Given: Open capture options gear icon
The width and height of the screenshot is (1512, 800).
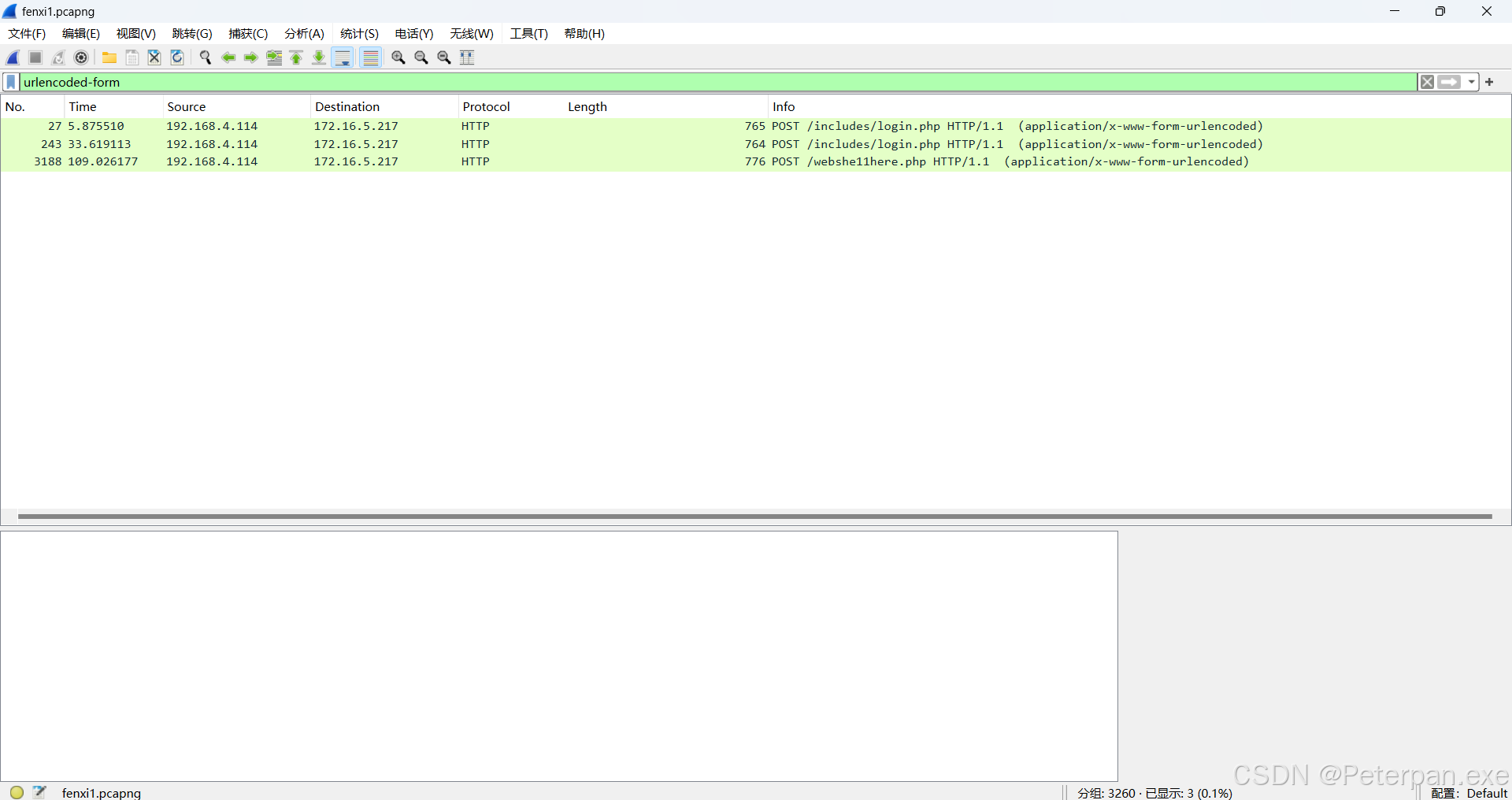Looking at the screenshot, I should pyautogui.click(x=81, y=57).
